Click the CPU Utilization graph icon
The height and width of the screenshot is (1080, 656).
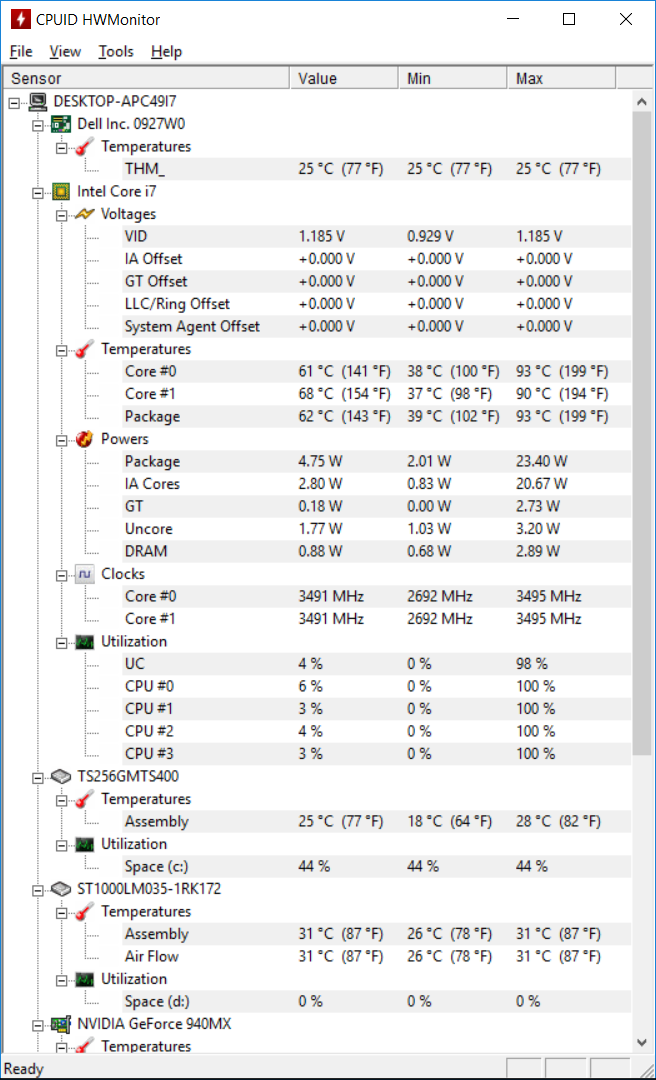click(85, 641)
